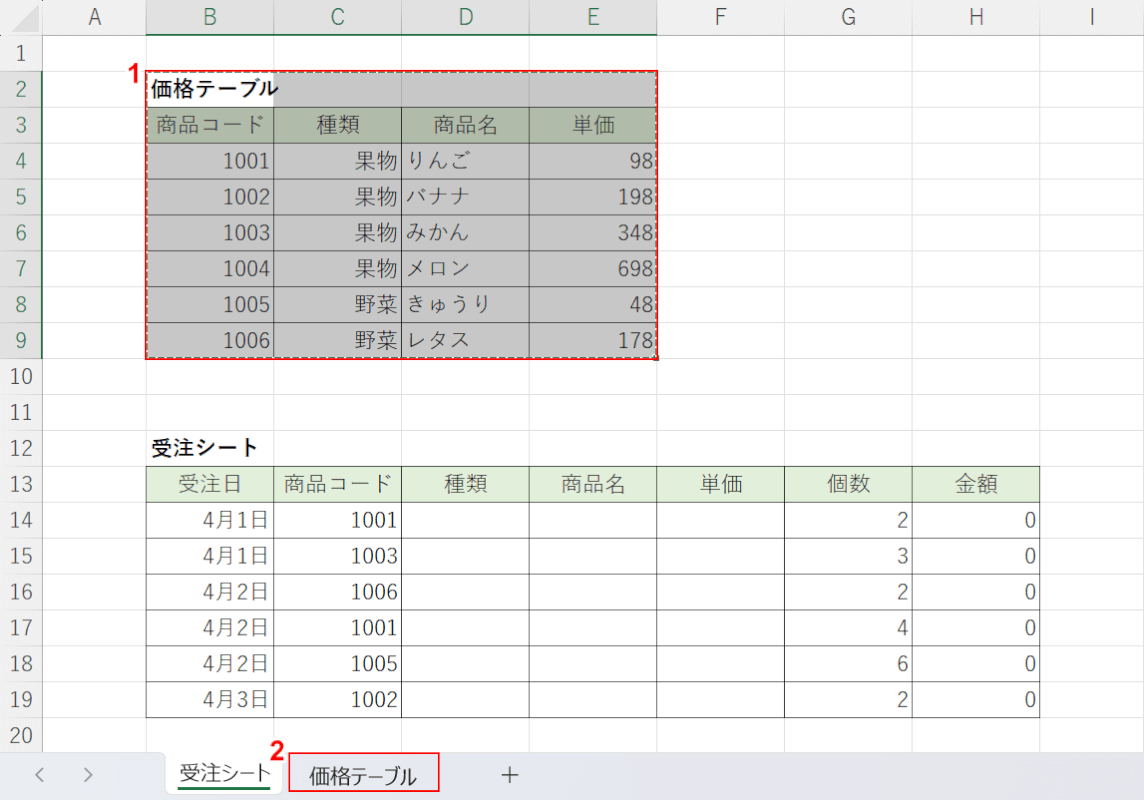Viewport: 1144px width, 800px height.
Task: Switch to the 価格テーブル sheet tab
Action: [x=363, y=776]
